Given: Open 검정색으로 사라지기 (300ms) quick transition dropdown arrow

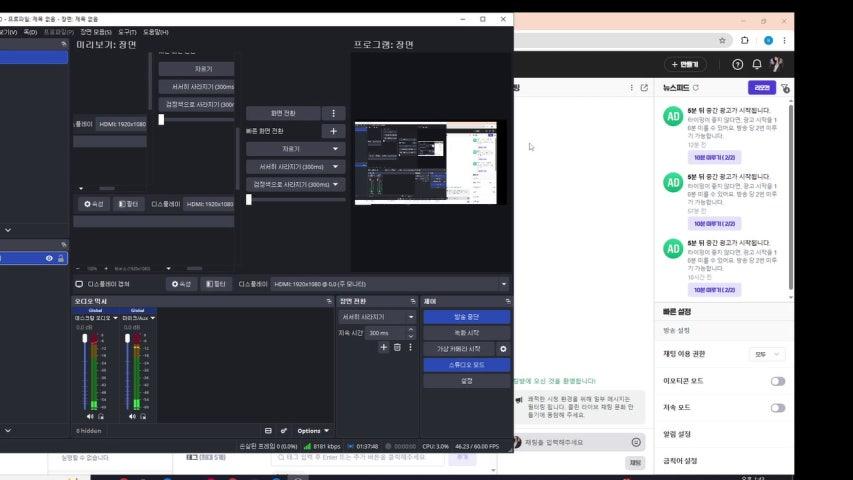Looking at the screenshot, I should [335, 184].
